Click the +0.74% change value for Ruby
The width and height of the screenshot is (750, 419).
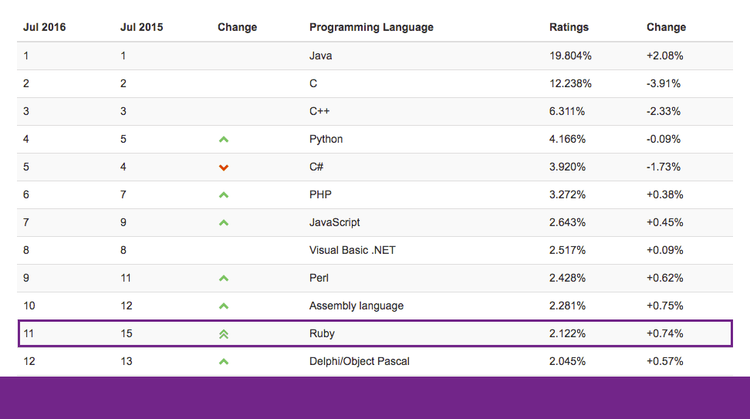coord(665,333)
